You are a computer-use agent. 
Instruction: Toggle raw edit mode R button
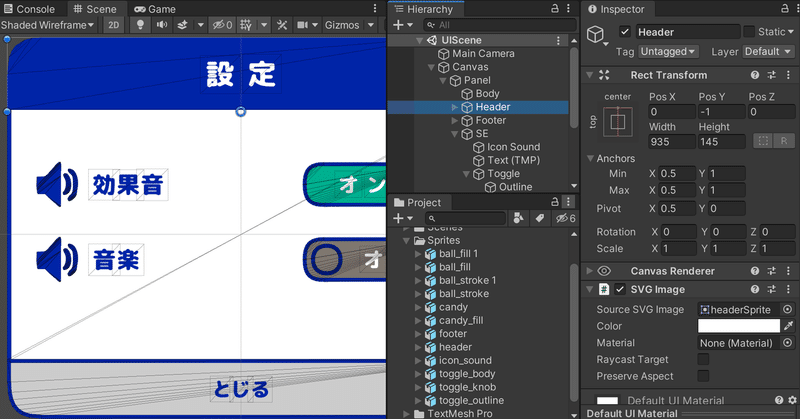point(784,141)
